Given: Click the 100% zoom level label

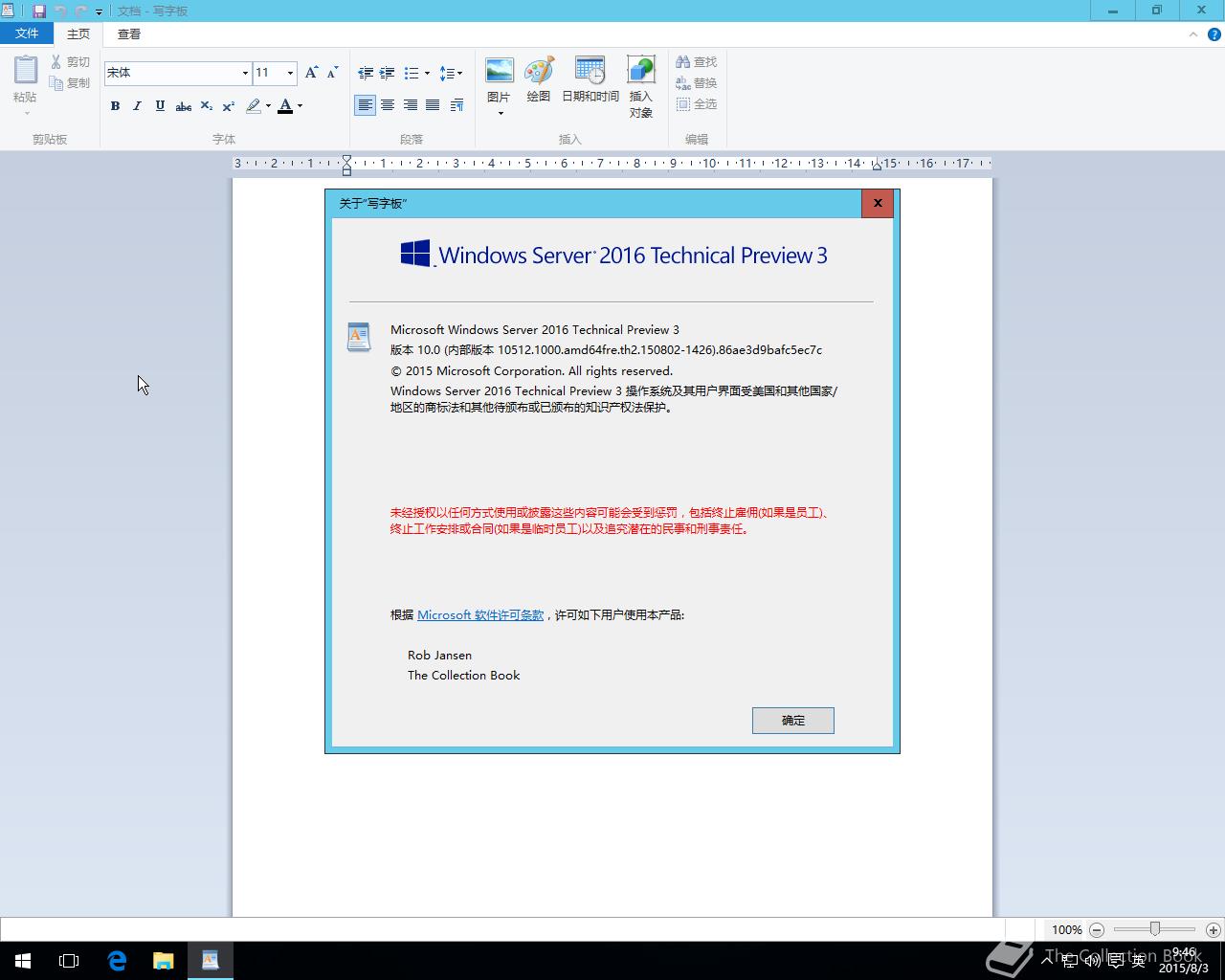Looking at the screenshot, I should click(1067, 930).
